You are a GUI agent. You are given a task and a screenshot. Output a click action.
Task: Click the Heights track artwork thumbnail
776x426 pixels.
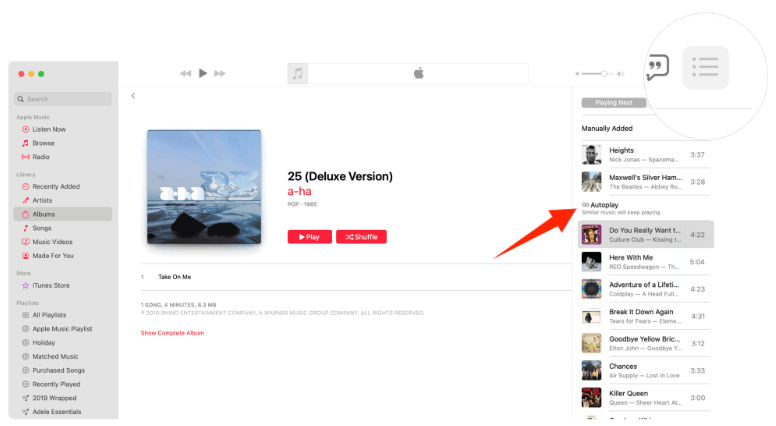point(591,155)
